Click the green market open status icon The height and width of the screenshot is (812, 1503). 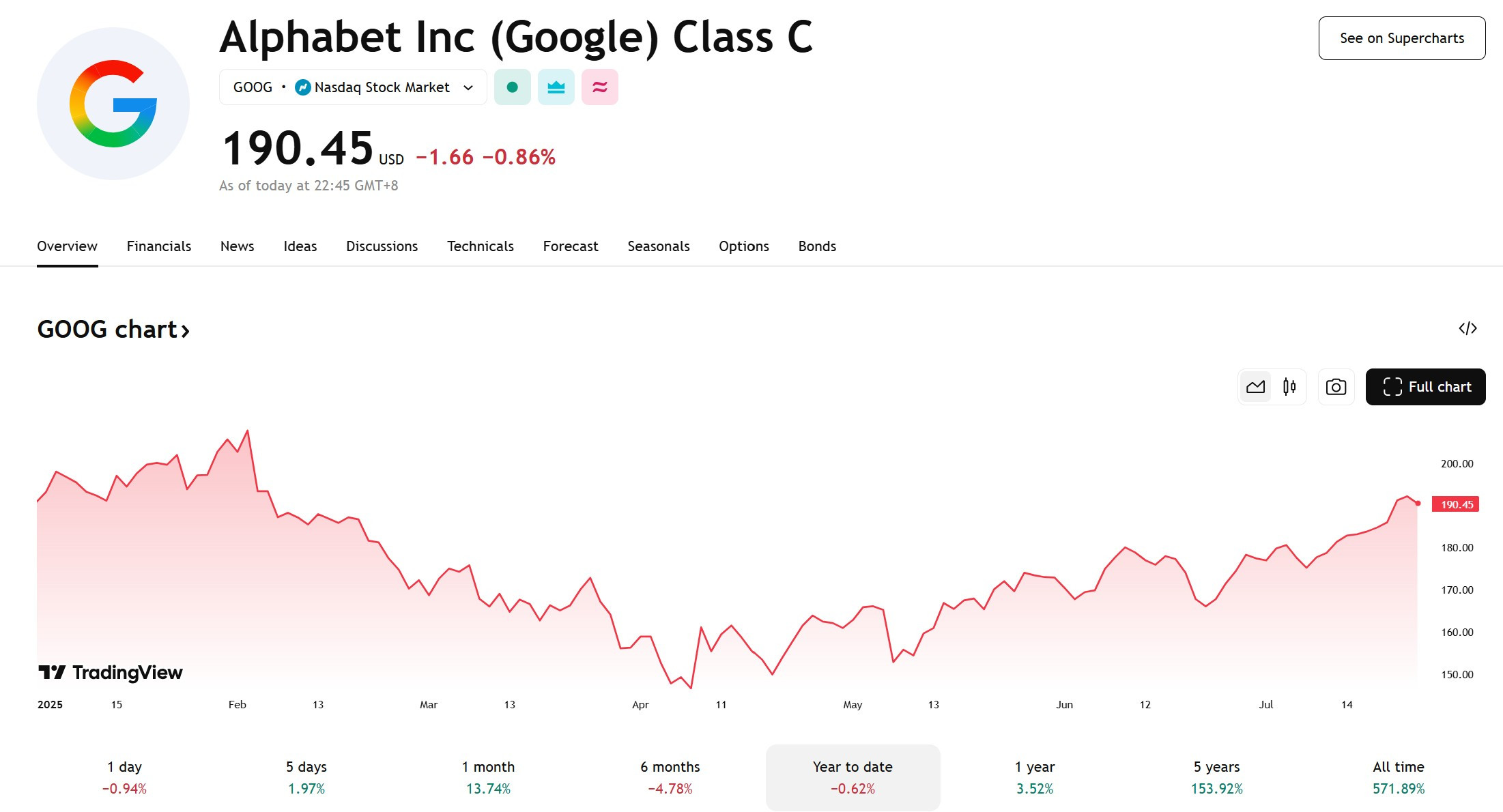coord(512,87)
